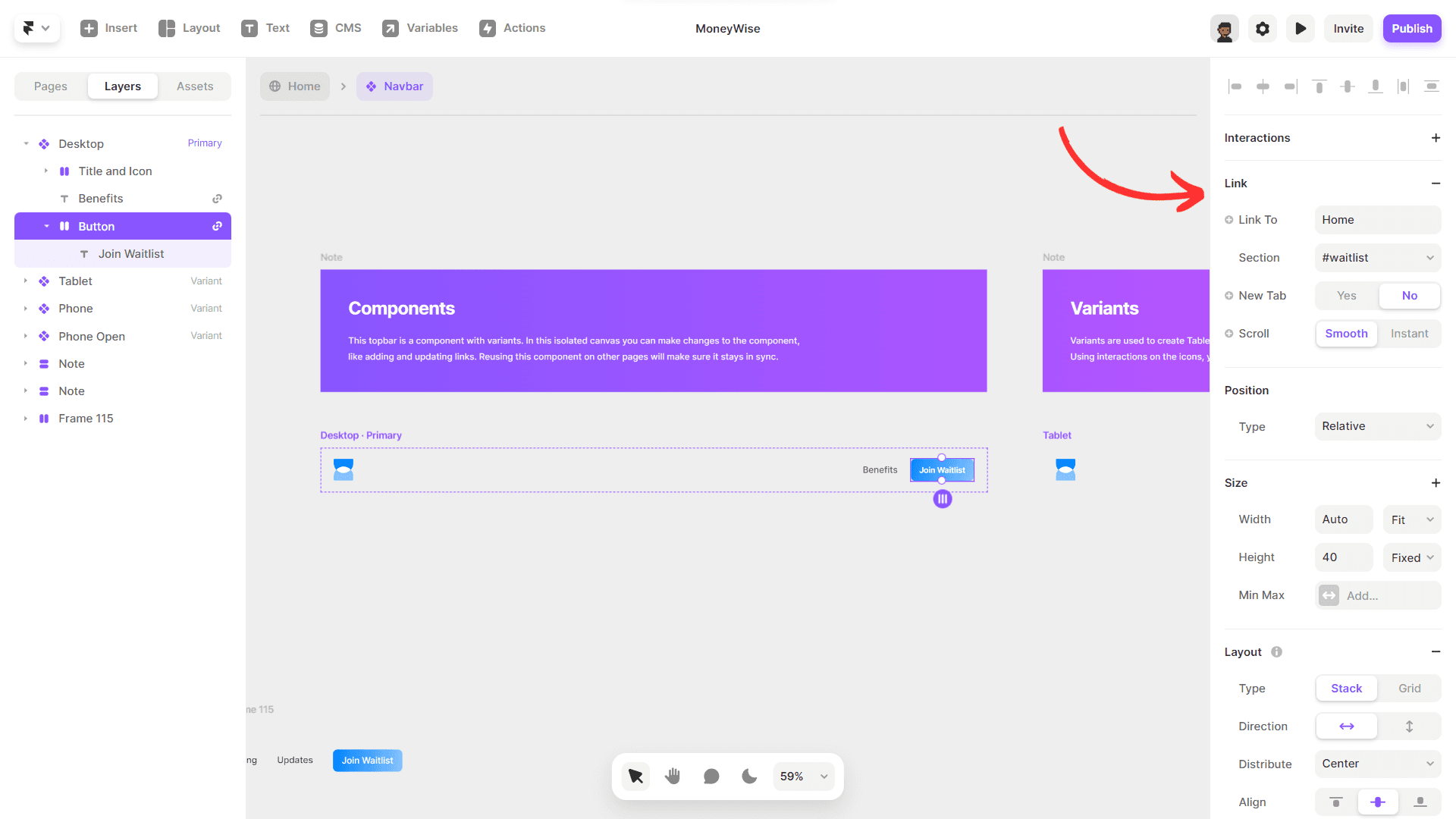This screenshot has width=1456, height=819.
Task: Set New Tab to No
Action: (1410, 296)
